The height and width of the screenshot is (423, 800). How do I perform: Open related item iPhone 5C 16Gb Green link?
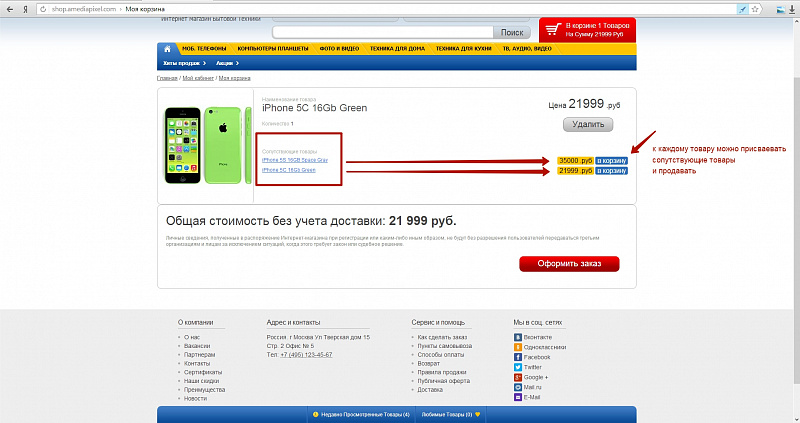pyautogui.click(x=289, y=170)
